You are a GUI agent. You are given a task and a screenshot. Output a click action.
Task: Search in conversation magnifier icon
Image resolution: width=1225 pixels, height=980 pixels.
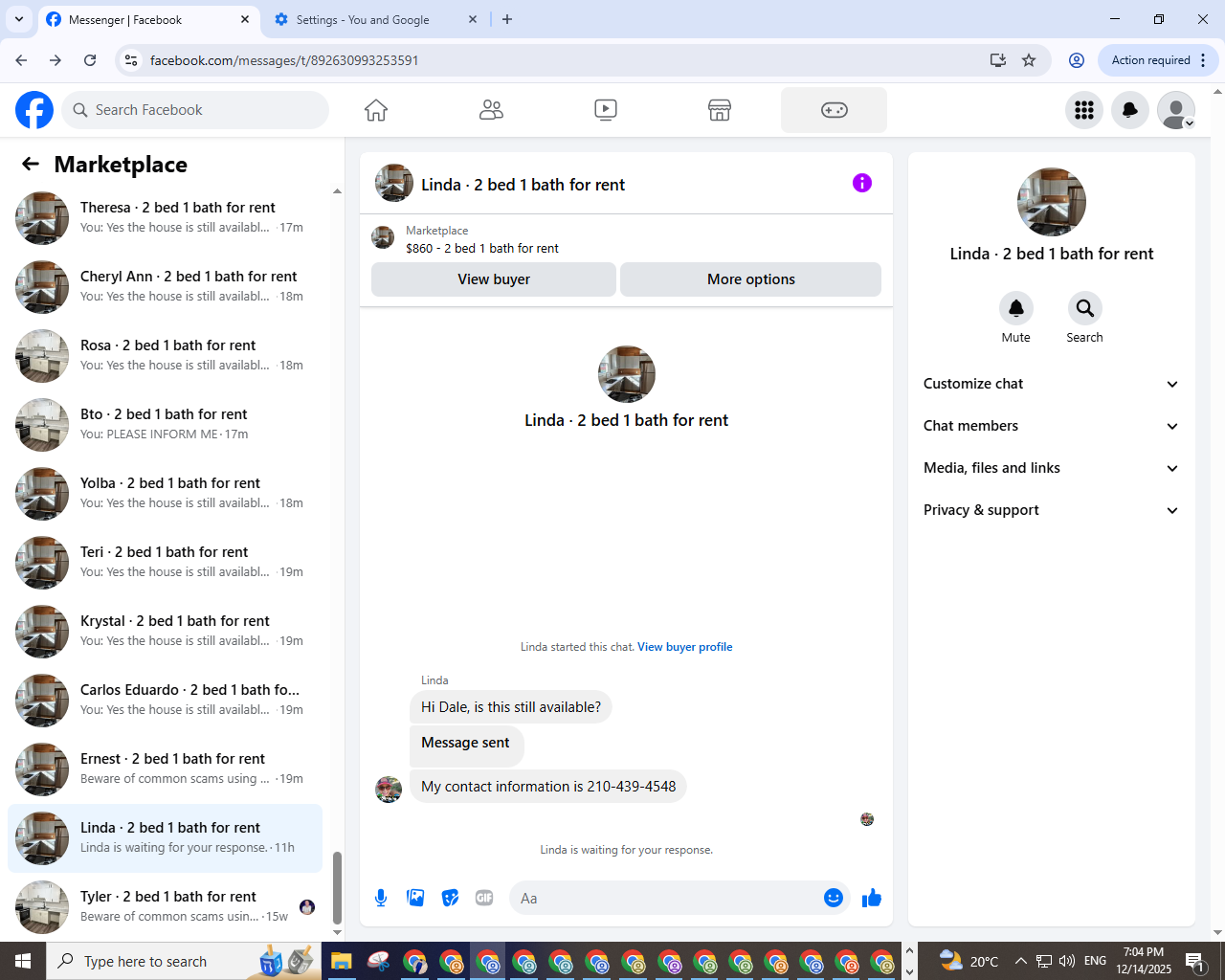1085,308
